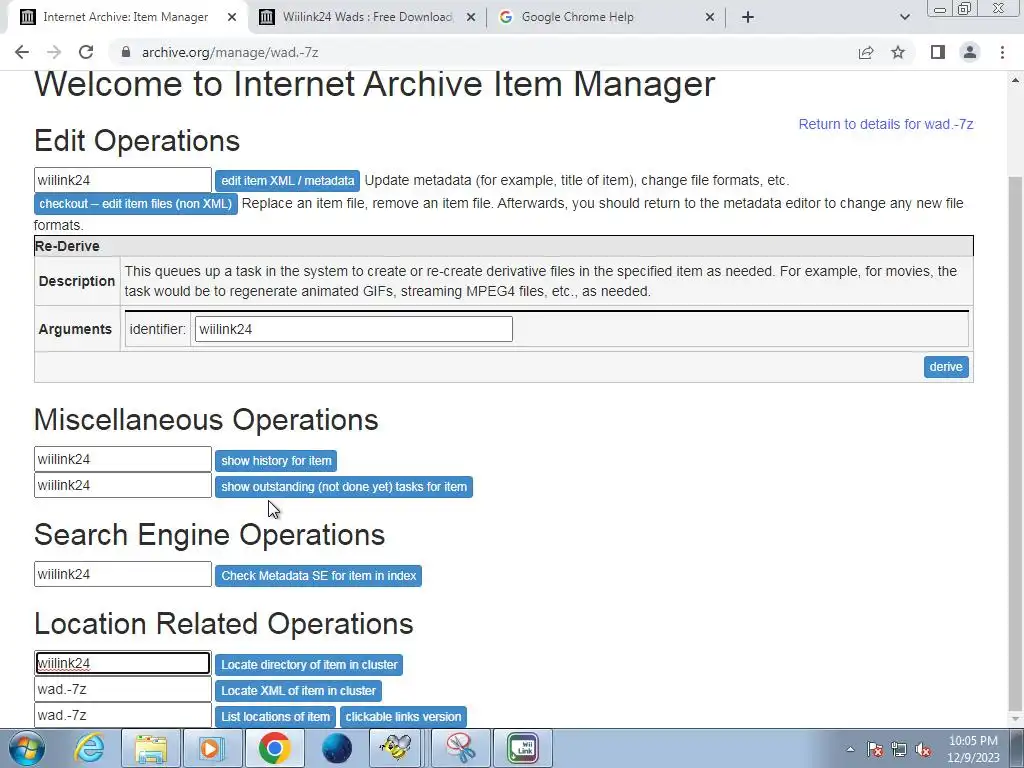
Task: Focus the Locate directory identifier field
Action: 123,664
